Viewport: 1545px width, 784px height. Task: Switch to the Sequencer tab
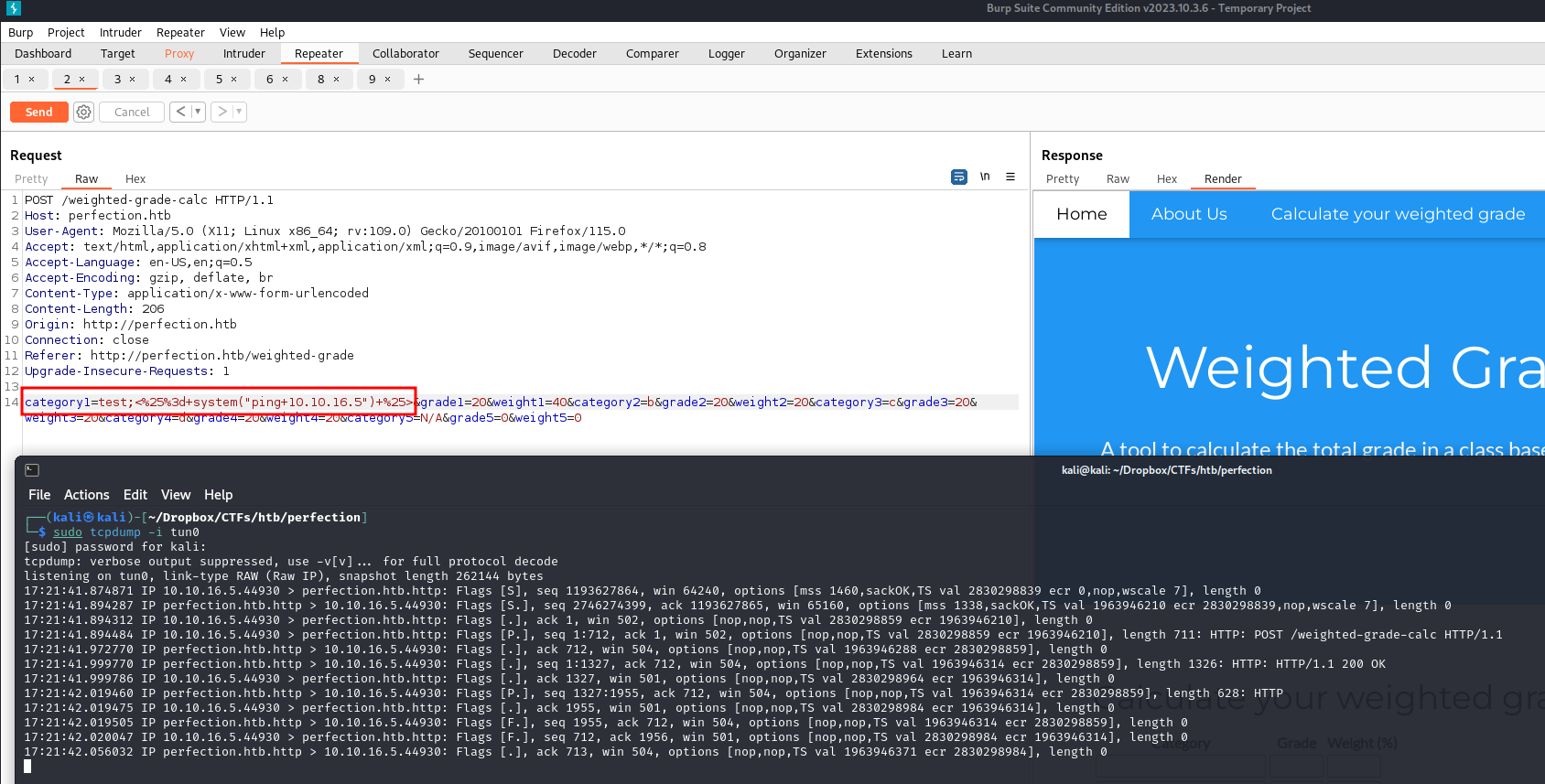click(496, 54)
